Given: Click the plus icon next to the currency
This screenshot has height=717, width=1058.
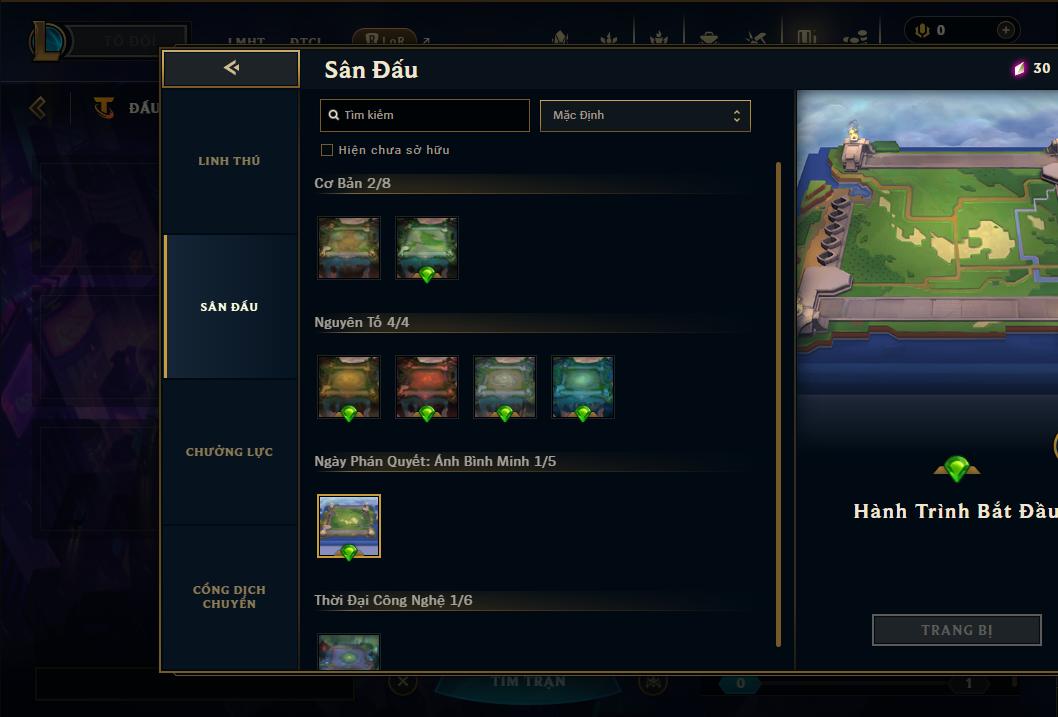Looking at the screenshot, I should point(1005,30).
